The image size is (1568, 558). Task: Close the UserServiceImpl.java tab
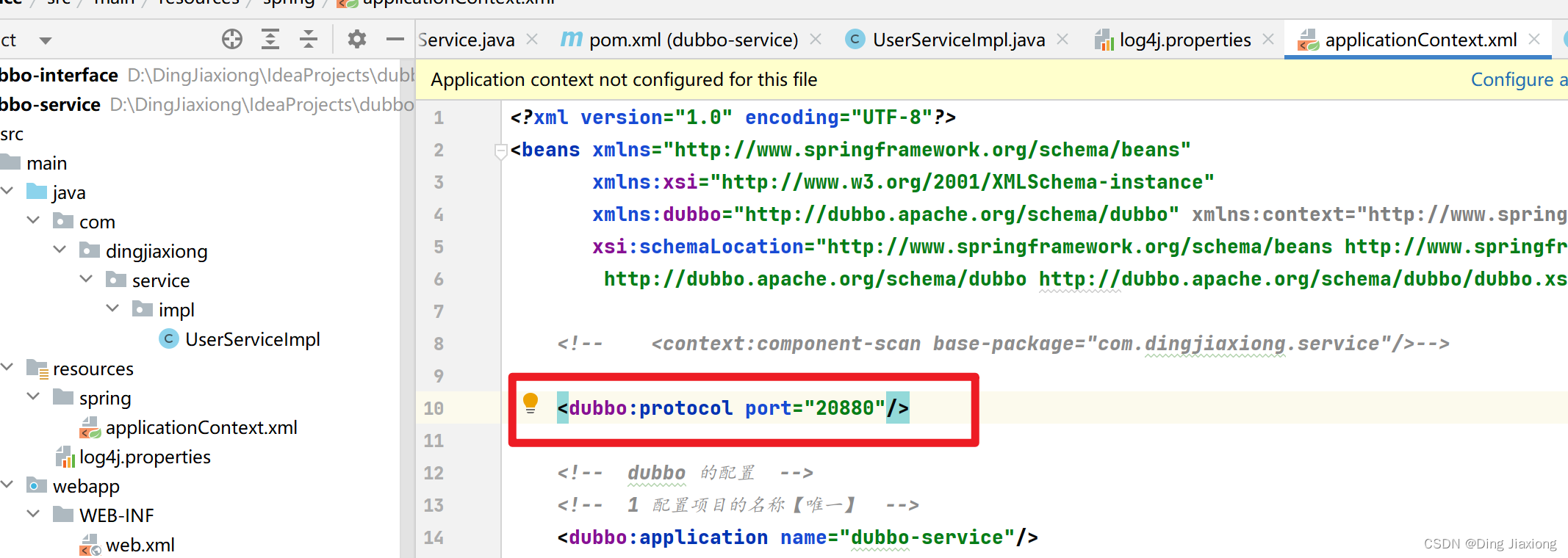1062,39
